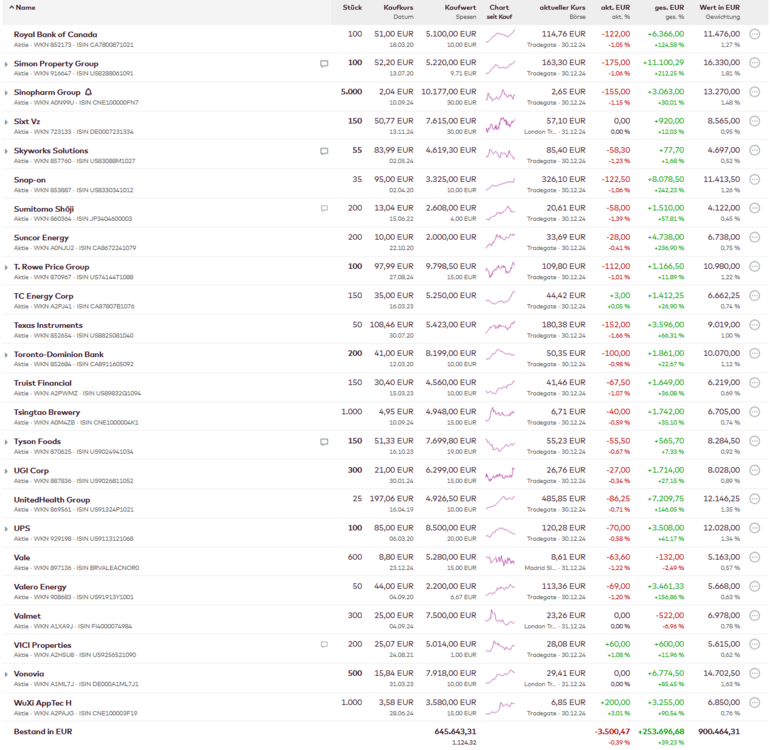The image size is (772, 750).
Task: Open options menu for Vonovia
Action: [x=754, y=673]
